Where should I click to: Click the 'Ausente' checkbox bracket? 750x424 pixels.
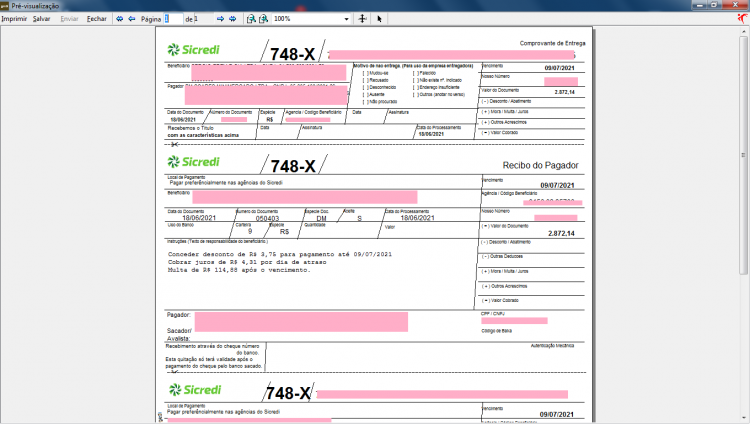[365, 95]
